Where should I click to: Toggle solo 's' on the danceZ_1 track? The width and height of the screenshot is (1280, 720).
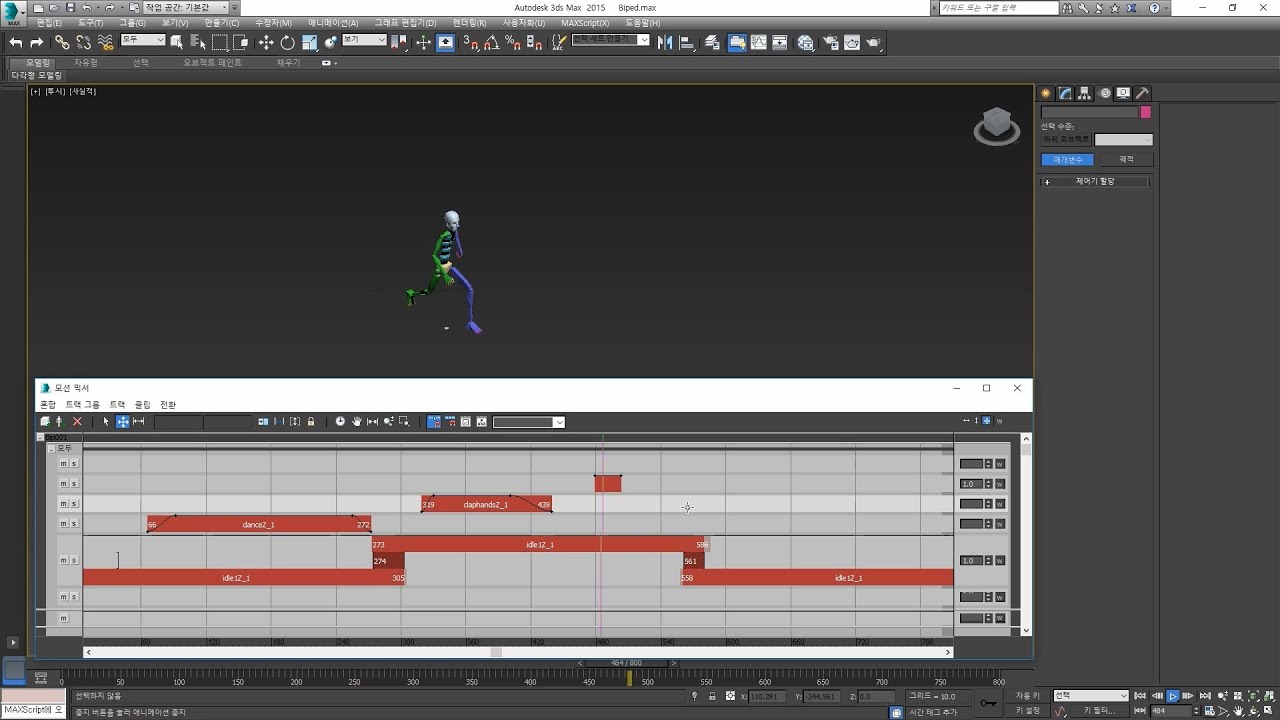point(73,524)
